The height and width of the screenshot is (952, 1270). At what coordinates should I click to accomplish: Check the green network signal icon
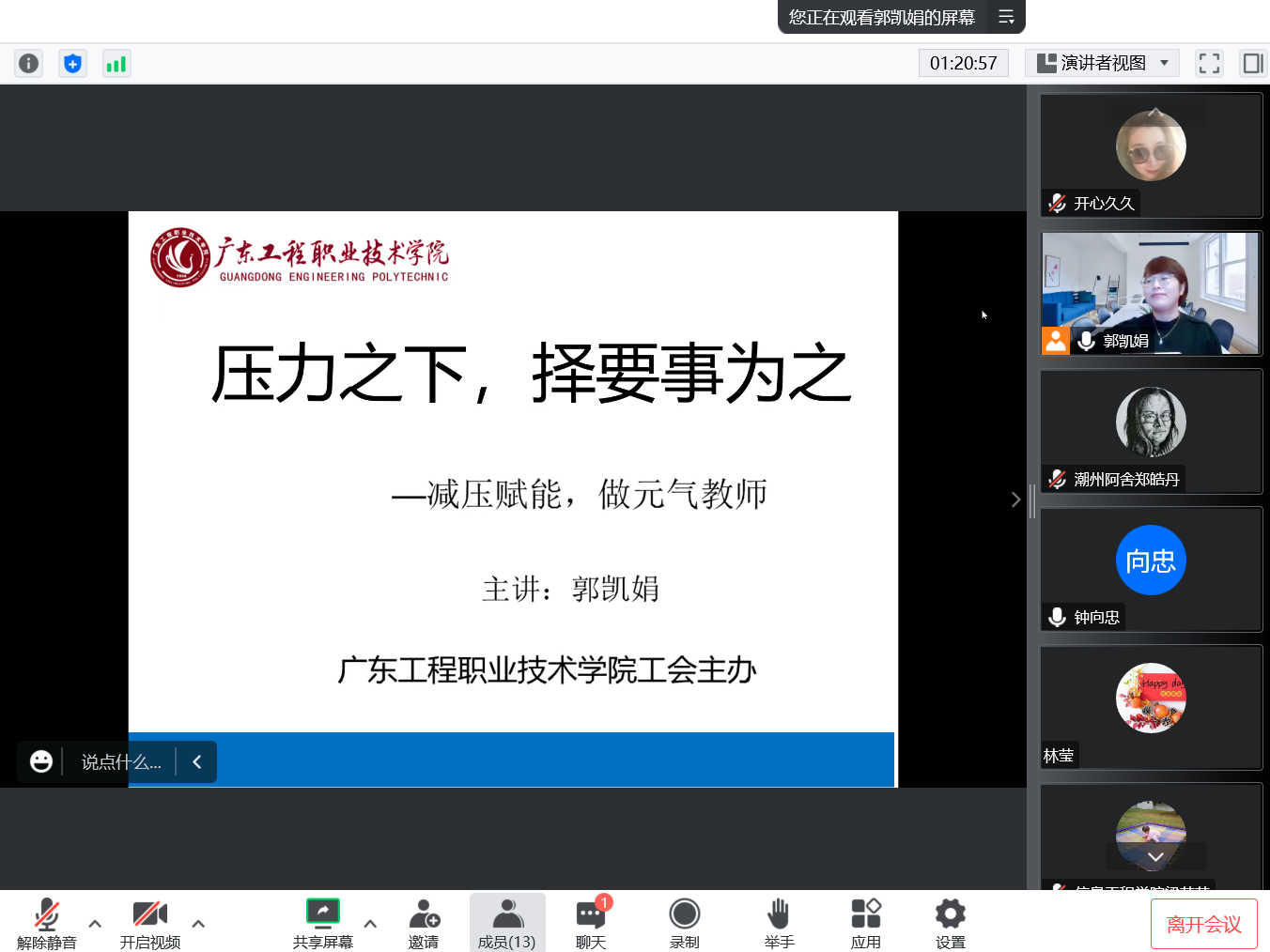(x=116, y=63)
